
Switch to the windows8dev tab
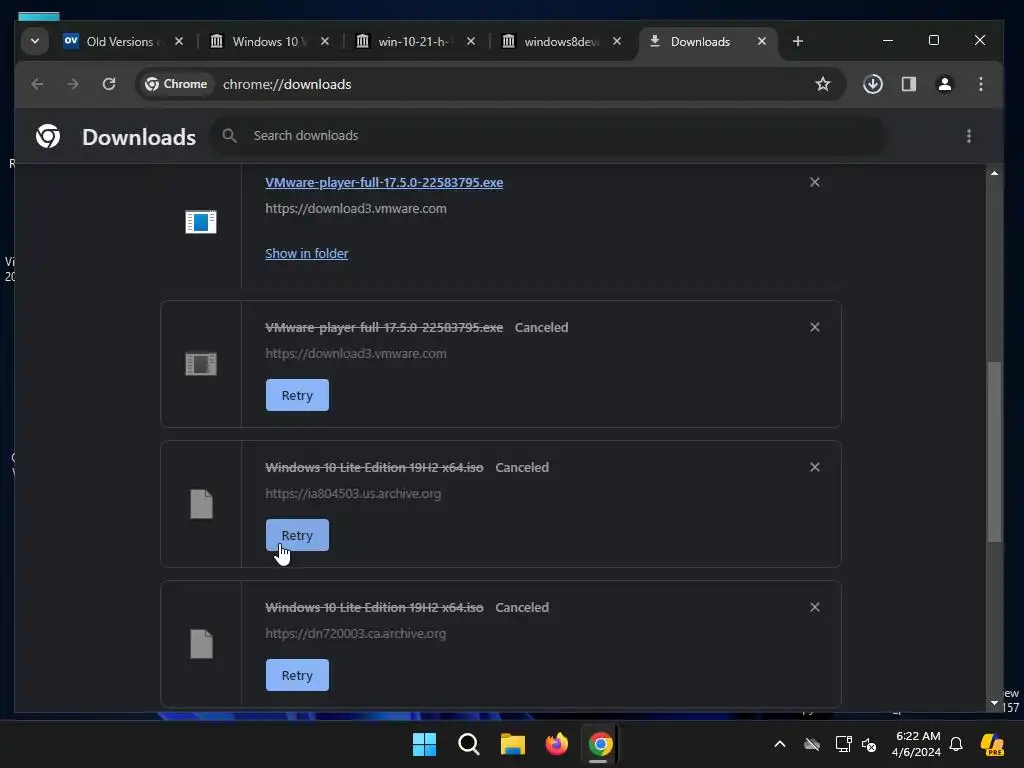point(561,41)
